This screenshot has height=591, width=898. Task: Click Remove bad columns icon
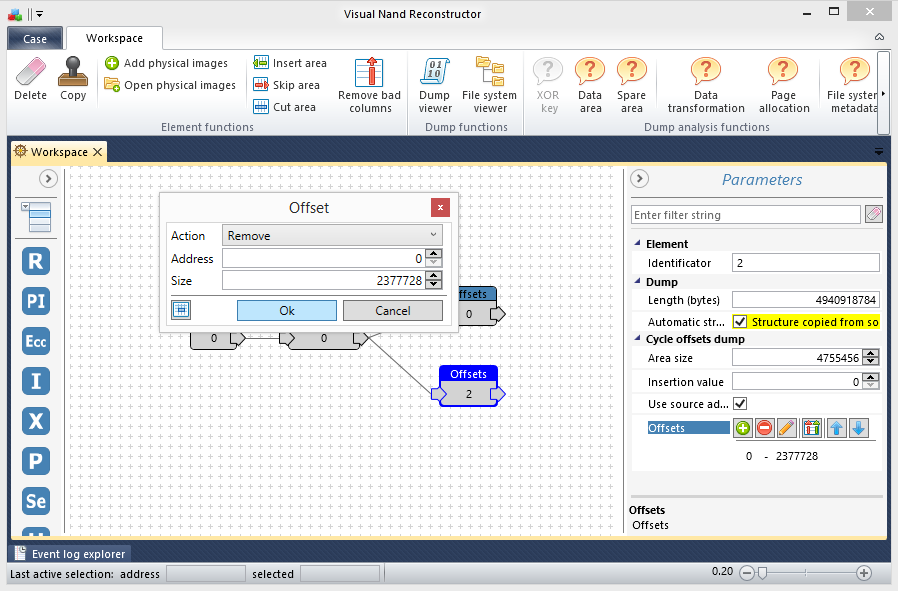(369, 72)
